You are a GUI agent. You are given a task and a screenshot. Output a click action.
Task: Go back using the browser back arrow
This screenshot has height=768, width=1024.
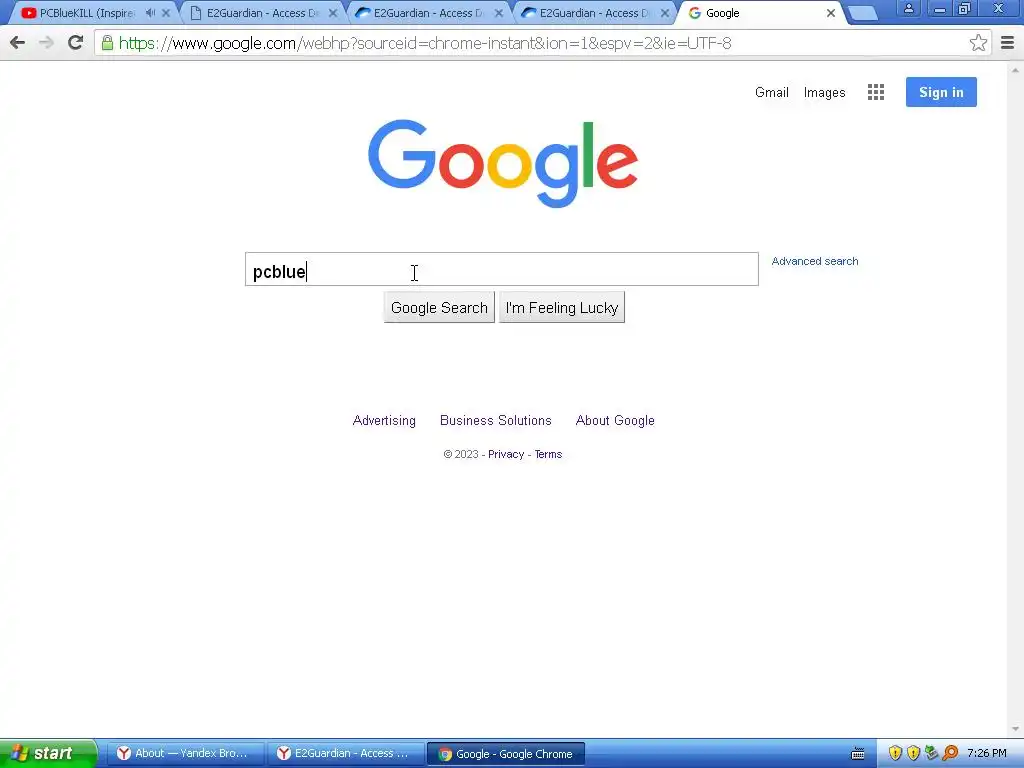18,43
